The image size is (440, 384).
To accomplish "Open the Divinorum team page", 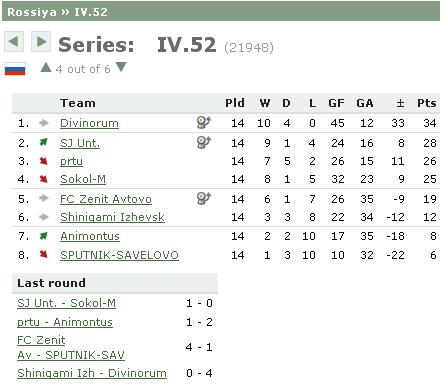I will pyautogui.click(x=89, y=123).
